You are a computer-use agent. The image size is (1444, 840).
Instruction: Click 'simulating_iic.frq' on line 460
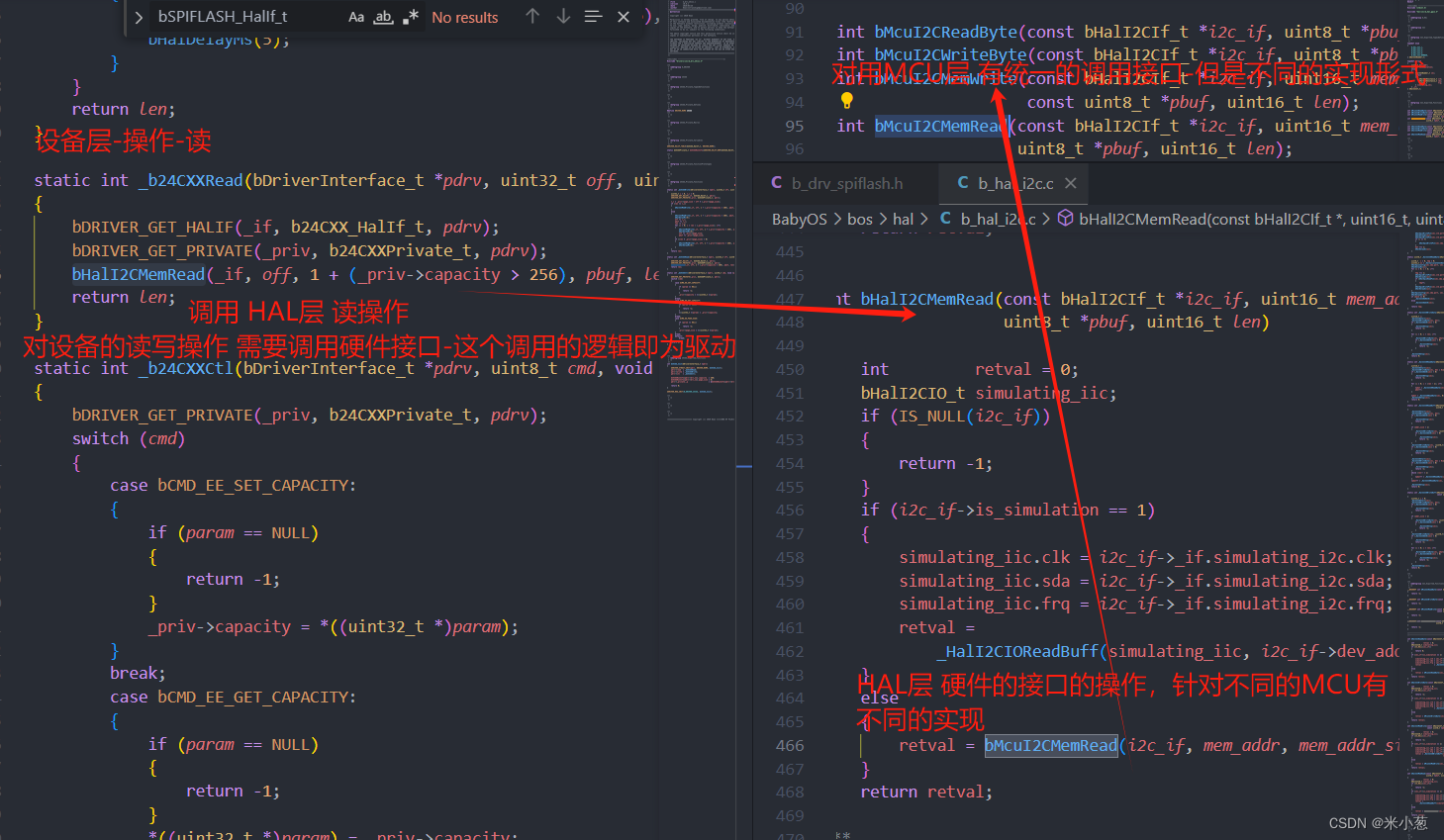click(985, 604)
